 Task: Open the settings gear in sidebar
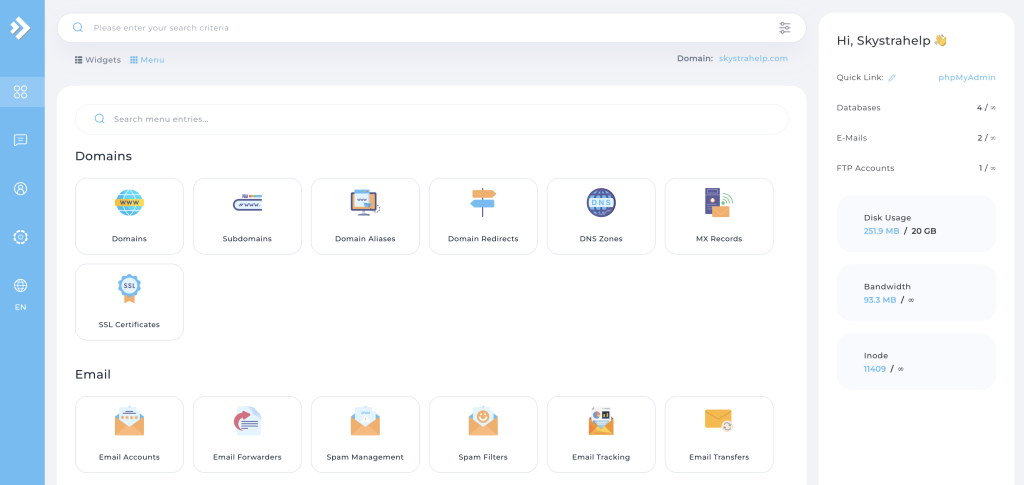[20, 237]
